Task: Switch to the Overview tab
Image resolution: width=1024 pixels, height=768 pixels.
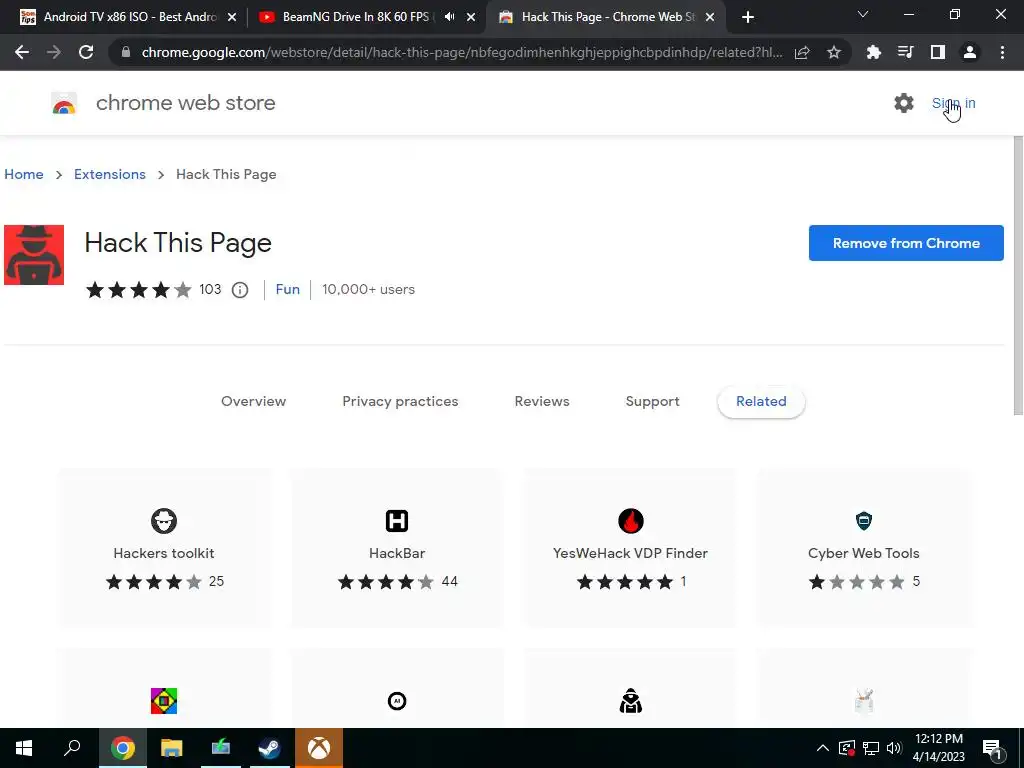Action: (x=253, y=402)
